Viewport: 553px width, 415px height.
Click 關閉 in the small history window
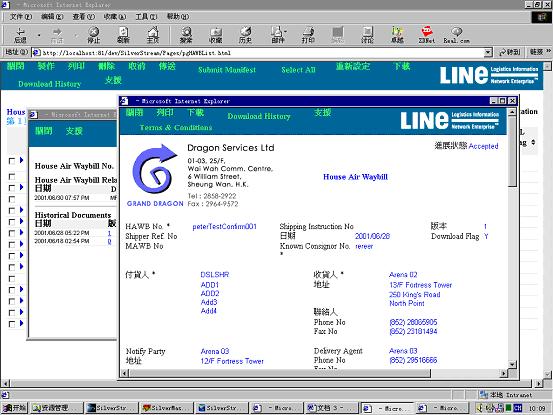coord(44,131)
